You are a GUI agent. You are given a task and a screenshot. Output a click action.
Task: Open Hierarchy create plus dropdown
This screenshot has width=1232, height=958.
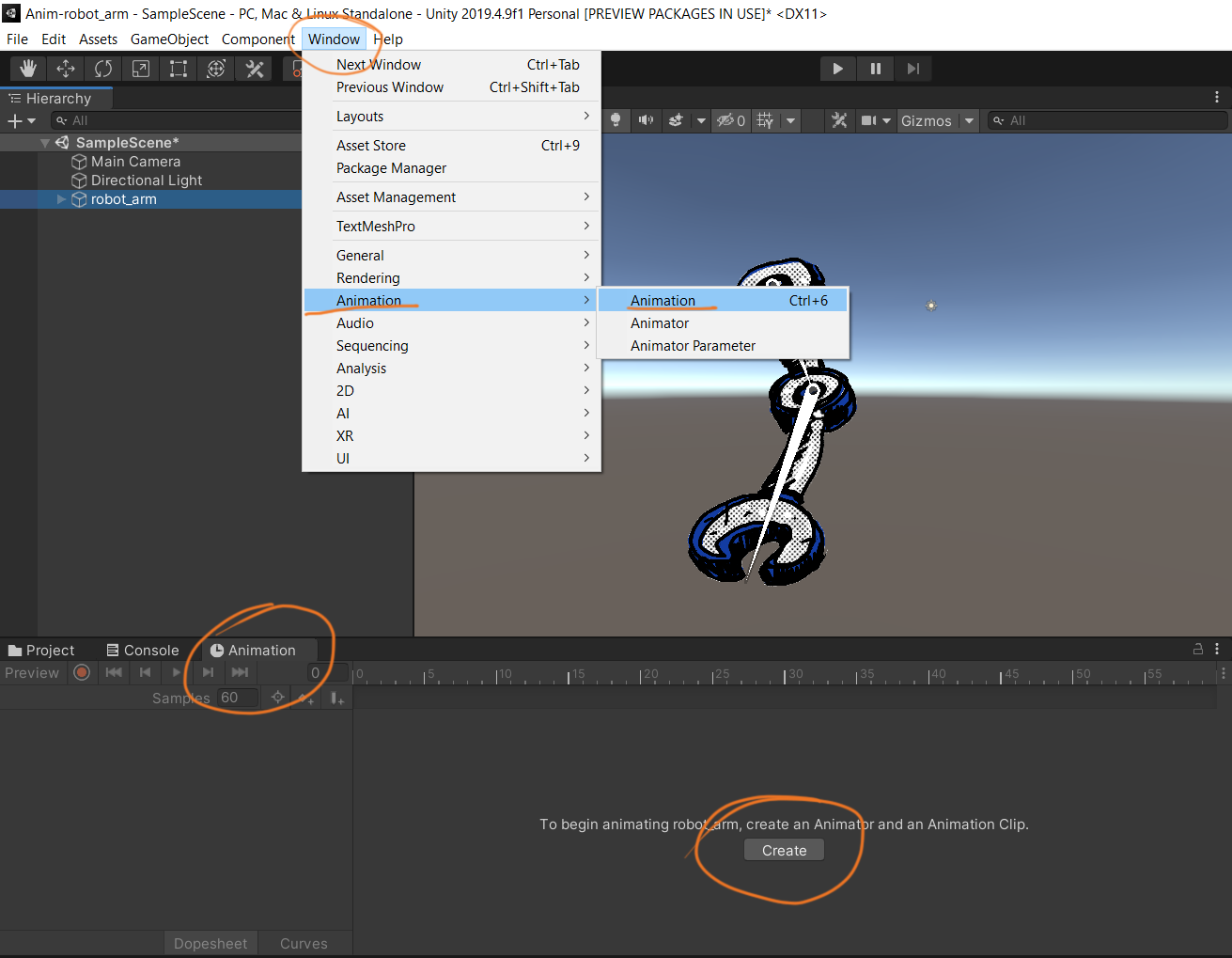coord(21,120)
